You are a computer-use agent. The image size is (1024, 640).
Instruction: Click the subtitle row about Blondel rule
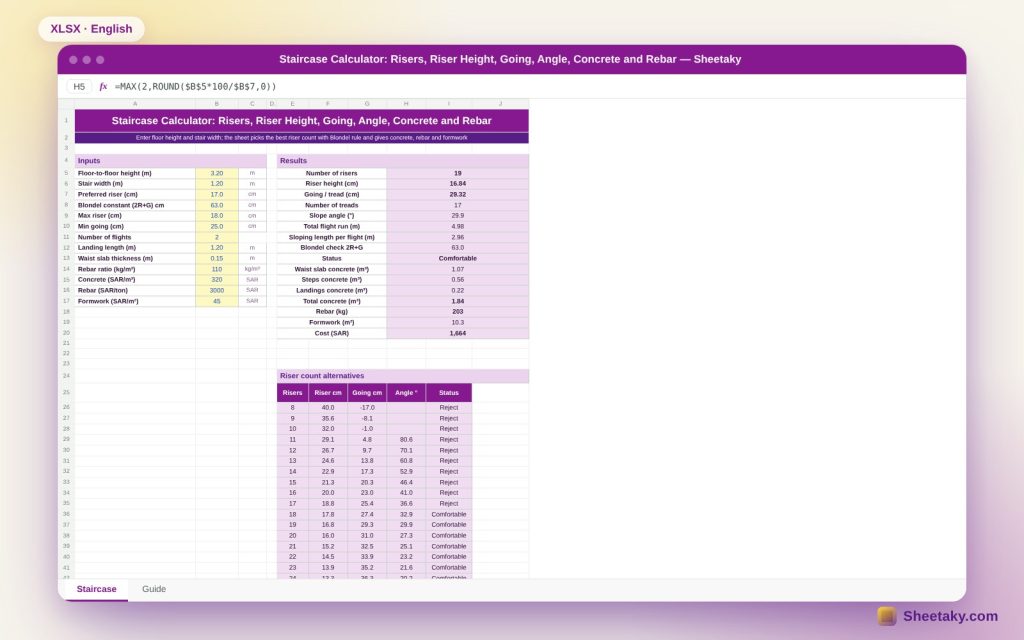[x=302, y=138]
